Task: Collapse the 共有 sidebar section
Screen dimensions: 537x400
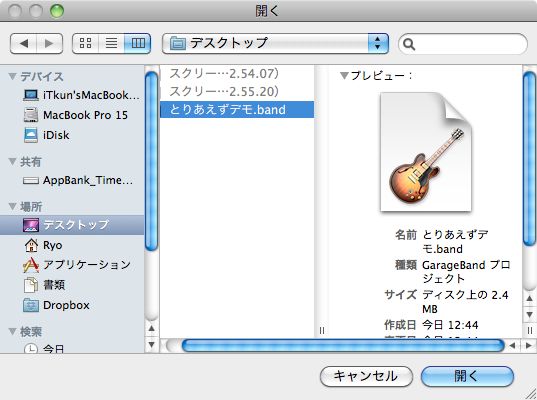Action: click(x=13, y=161)
